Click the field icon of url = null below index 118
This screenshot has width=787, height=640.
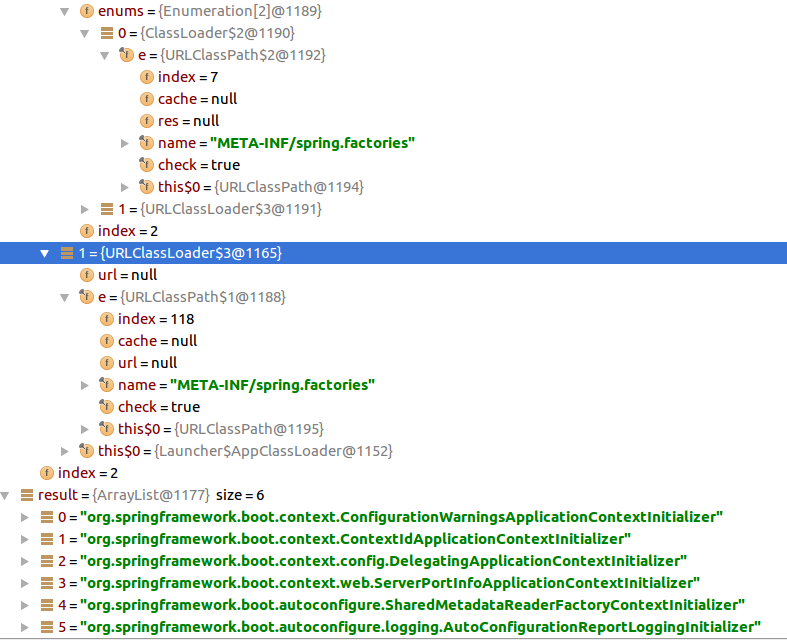pyautogui.click(x=107, y=363)
